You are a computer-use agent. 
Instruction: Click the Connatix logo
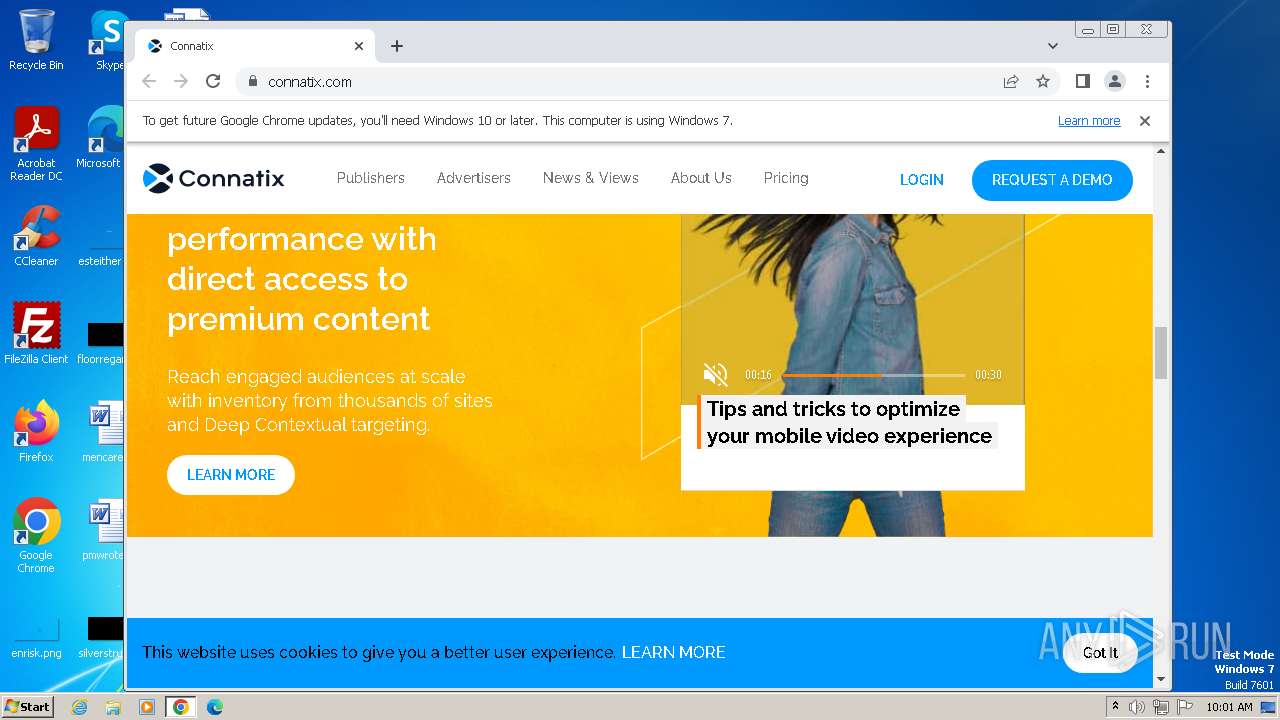(x=213, y=178)
